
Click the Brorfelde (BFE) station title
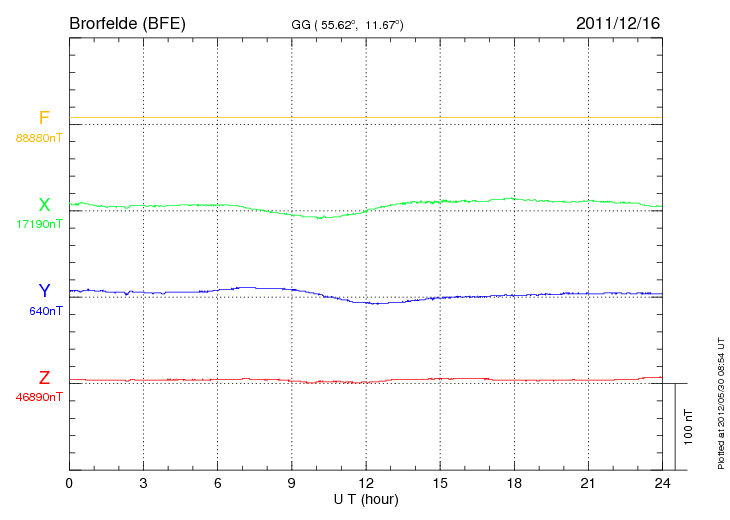click(127, 24)
